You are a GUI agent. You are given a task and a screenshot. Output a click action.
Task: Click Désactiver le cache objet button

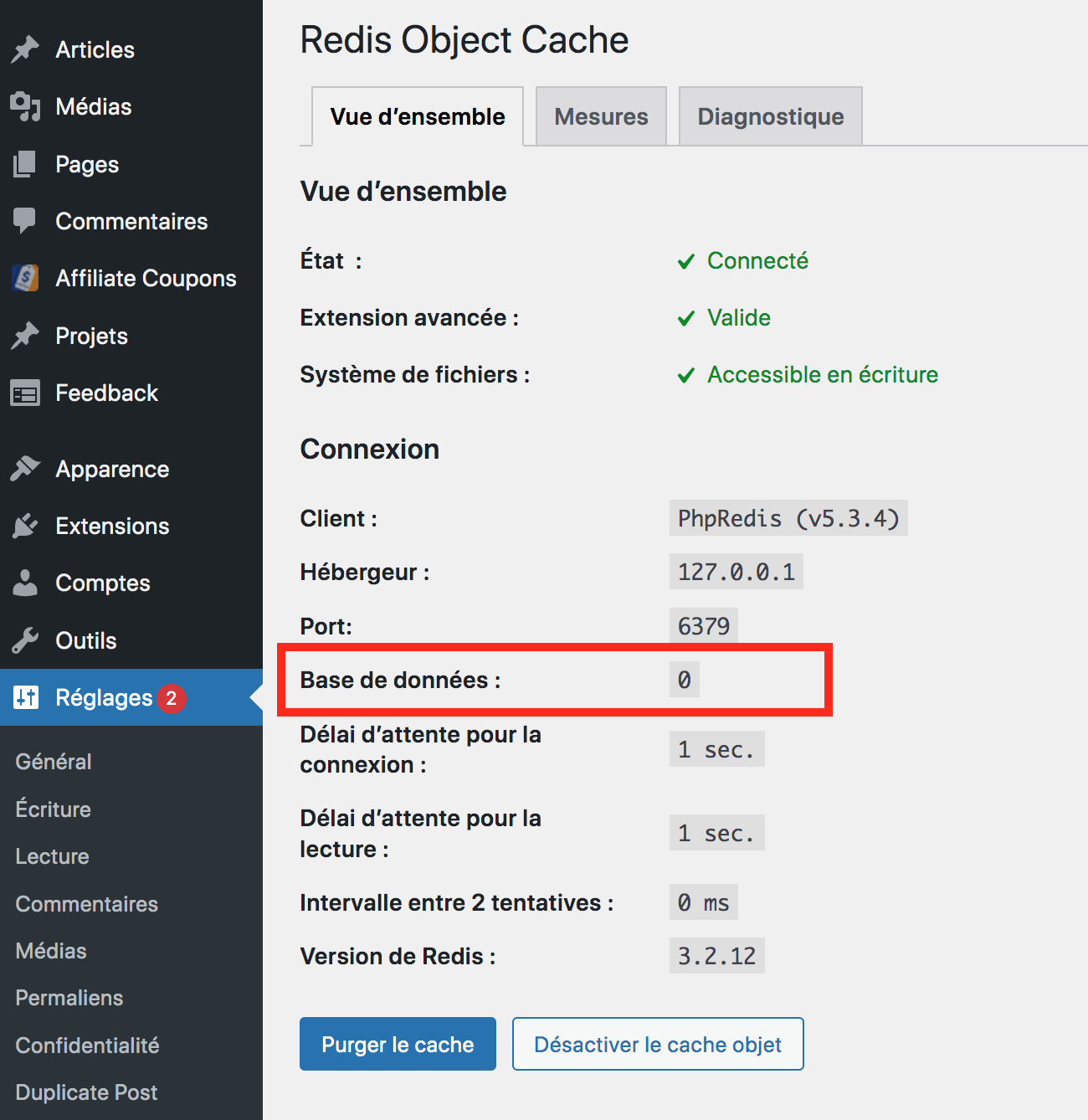click(658, 1044)
